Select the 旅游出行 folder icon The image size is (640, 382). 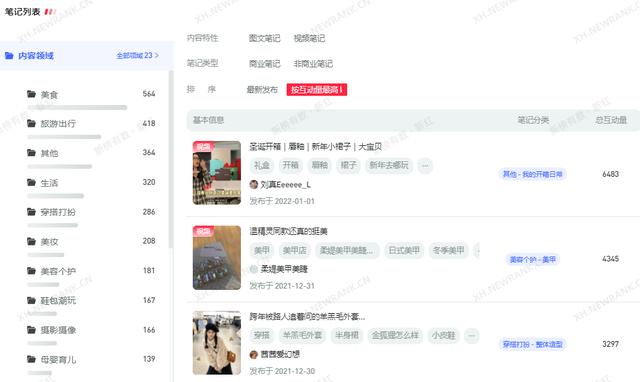[31, 123]
